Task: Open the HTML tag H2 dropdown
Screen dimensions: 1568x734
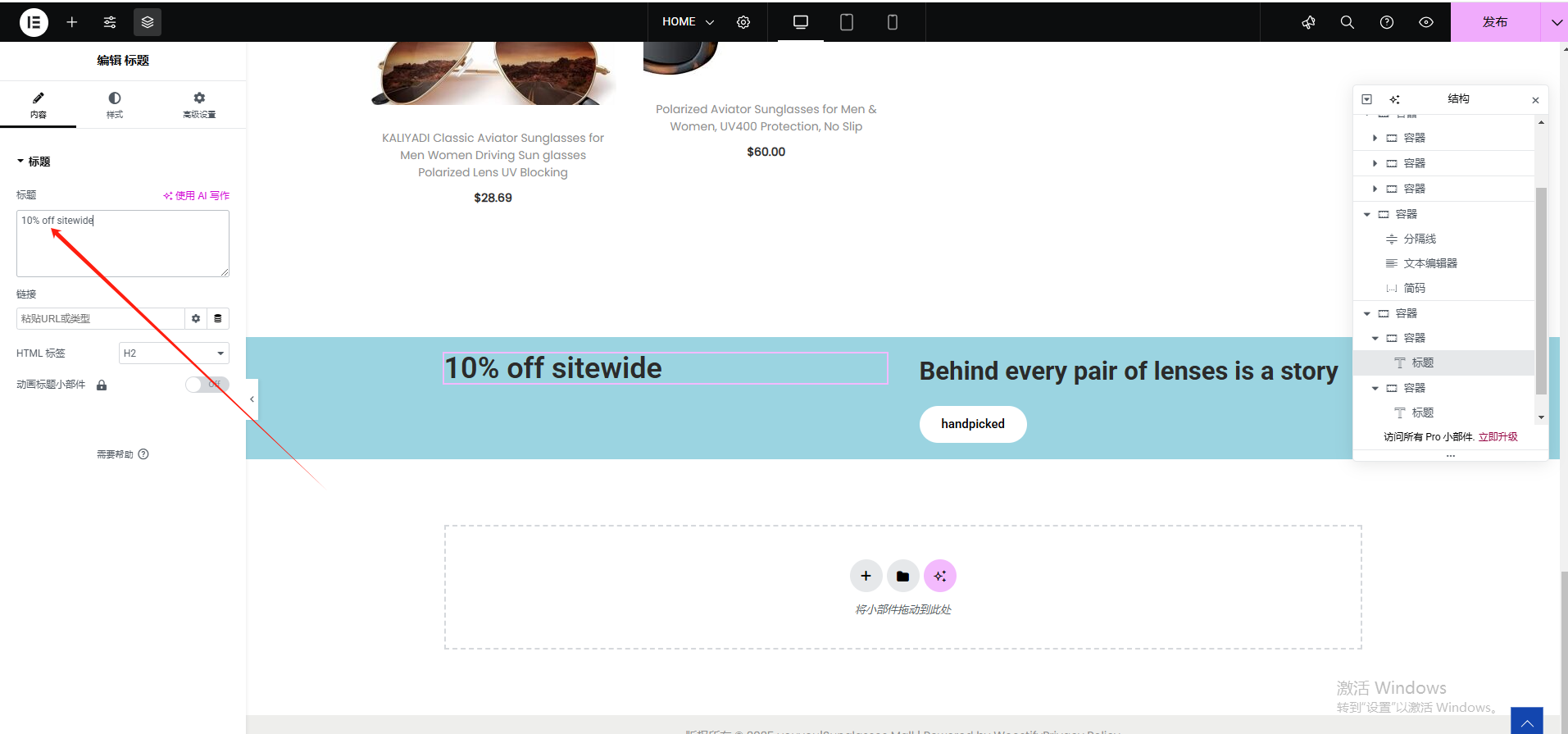Action: click(x=174, y=353)
